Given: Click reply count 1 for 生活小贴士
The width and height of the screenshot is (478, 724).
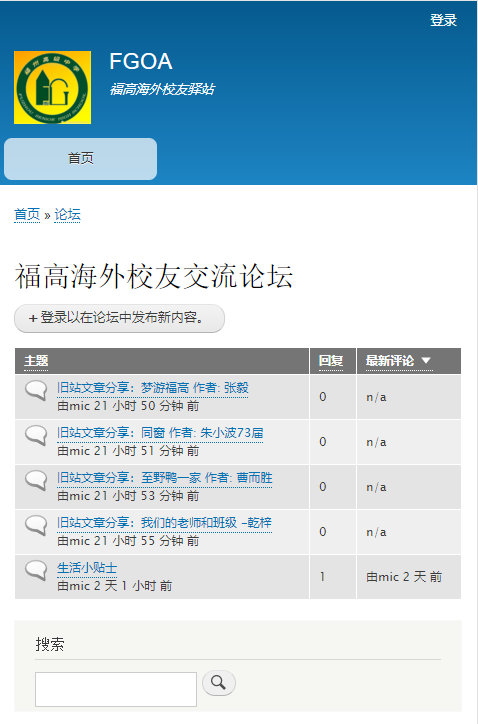Looking at the screenshot, I should (322, 577).
